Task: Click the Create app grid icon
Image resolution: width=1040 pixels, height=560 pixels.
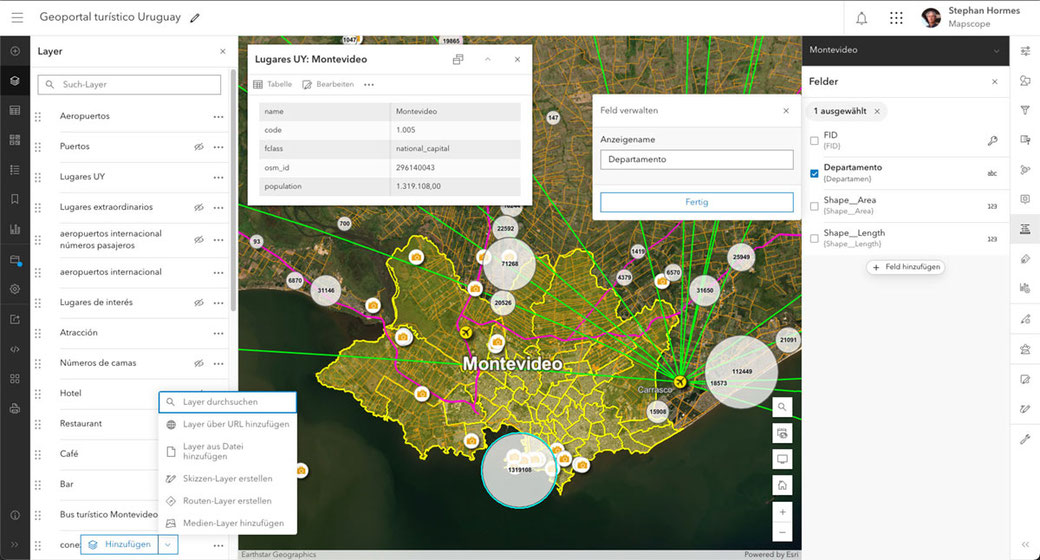Action: 15,379
